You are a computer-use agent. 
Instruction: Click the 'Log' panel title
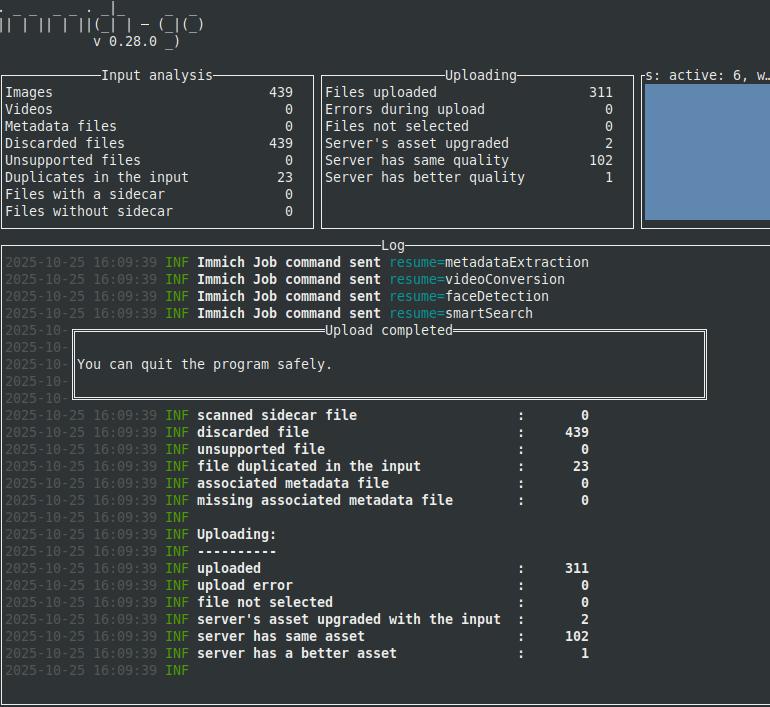click(x=393, y=245)
